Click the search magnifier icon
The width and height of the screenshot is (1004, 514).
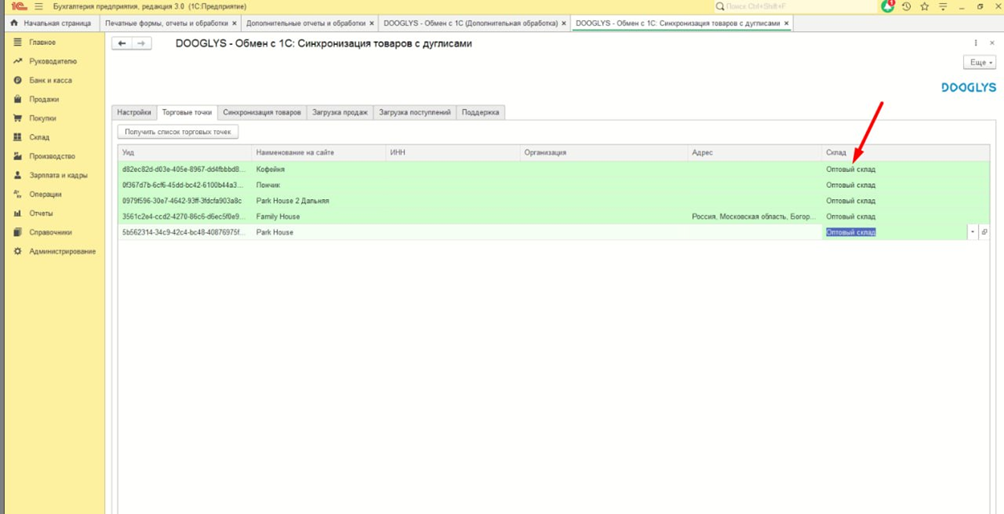click(720, 6)
